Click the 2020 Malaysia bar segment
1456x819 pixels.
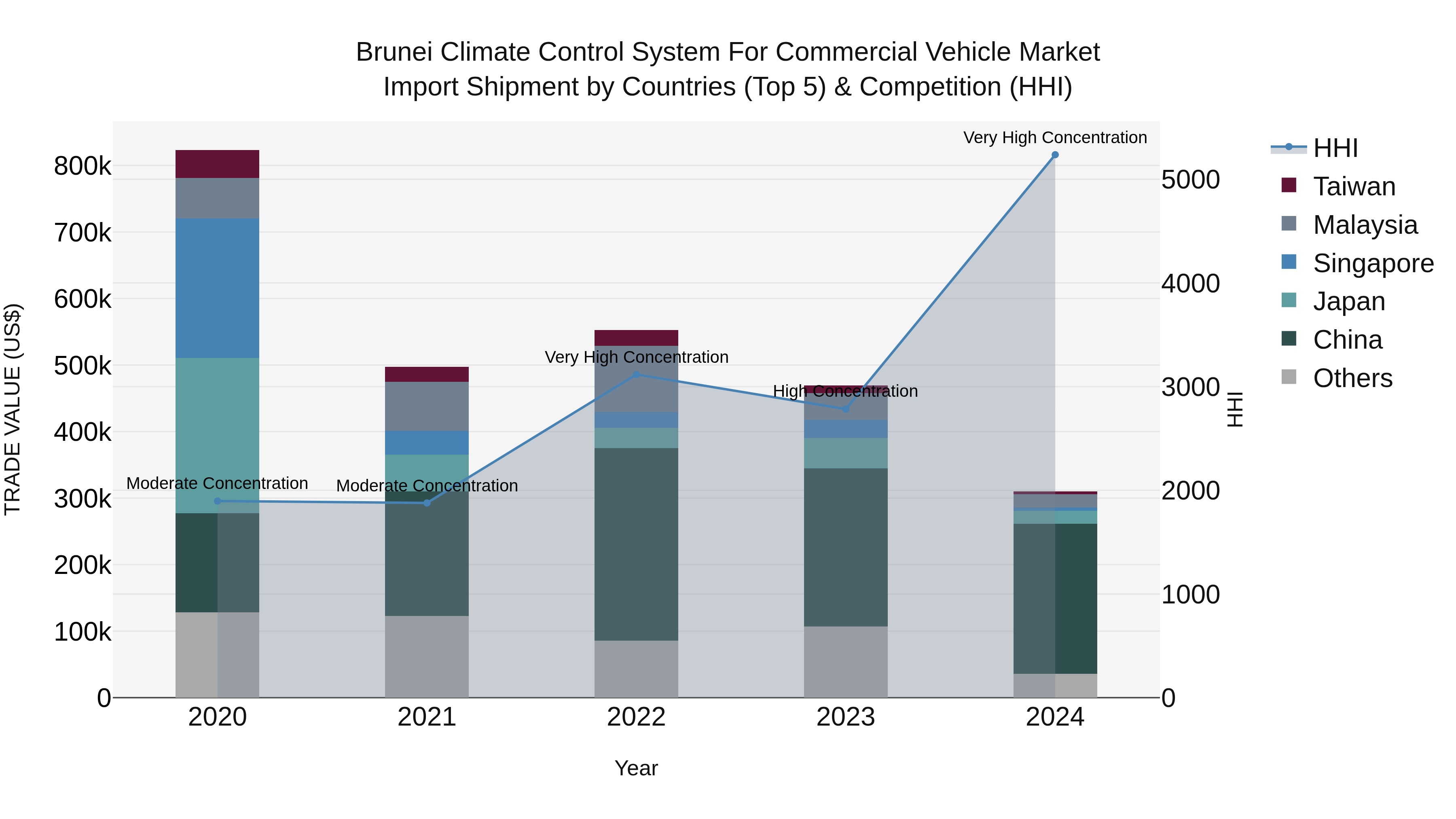click(218, 199)
